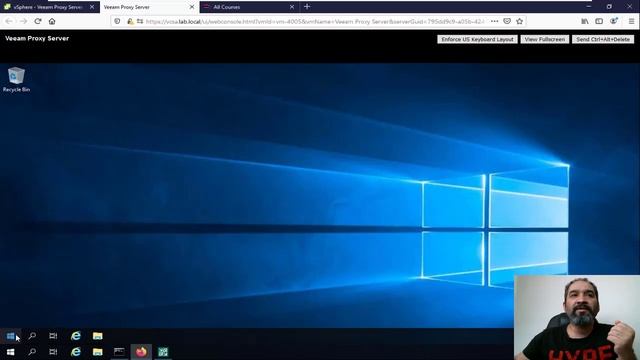Open a new browser tab
The image size is (640, 360).
307,7
